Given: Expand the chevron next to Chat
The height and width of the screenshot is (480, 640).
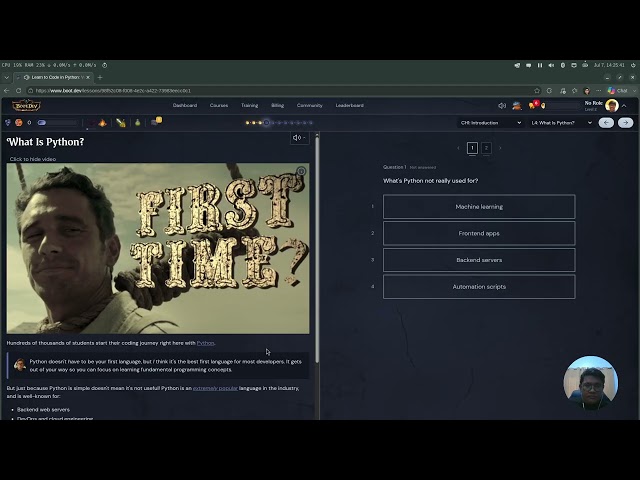Looking at the screenshot, I should [x=635, y=91].
